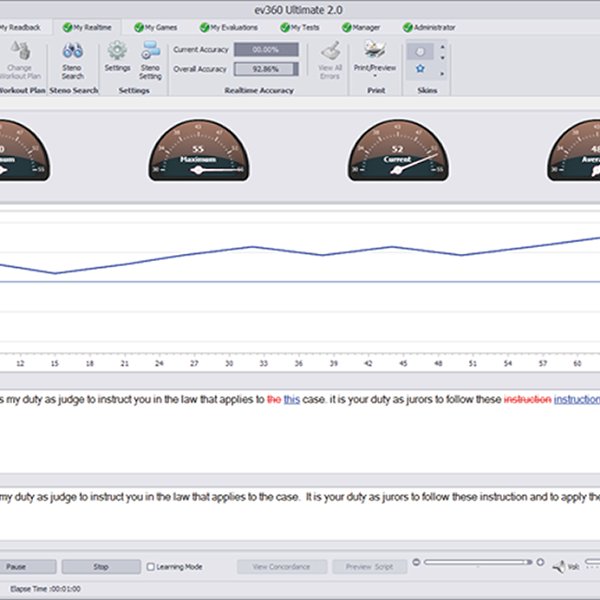Open the Print/Preview printer icon

tap(375, 49)
